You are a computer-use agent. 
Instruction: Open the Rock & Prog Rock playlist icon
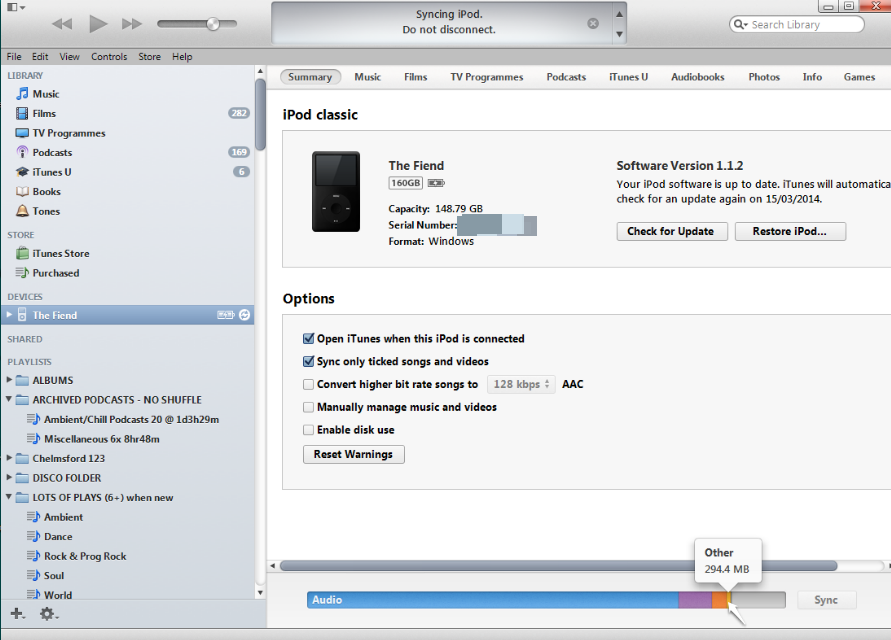pyautogui.click(x=34, y=556)
